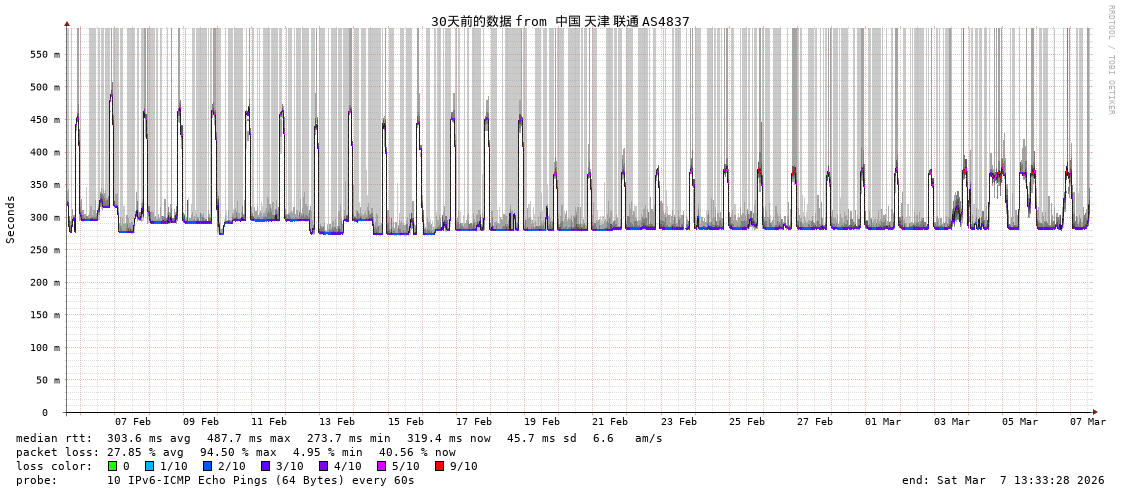
Task: Click the median rtt statistics line
Action: pyautogui.click(x=339, y=438)
